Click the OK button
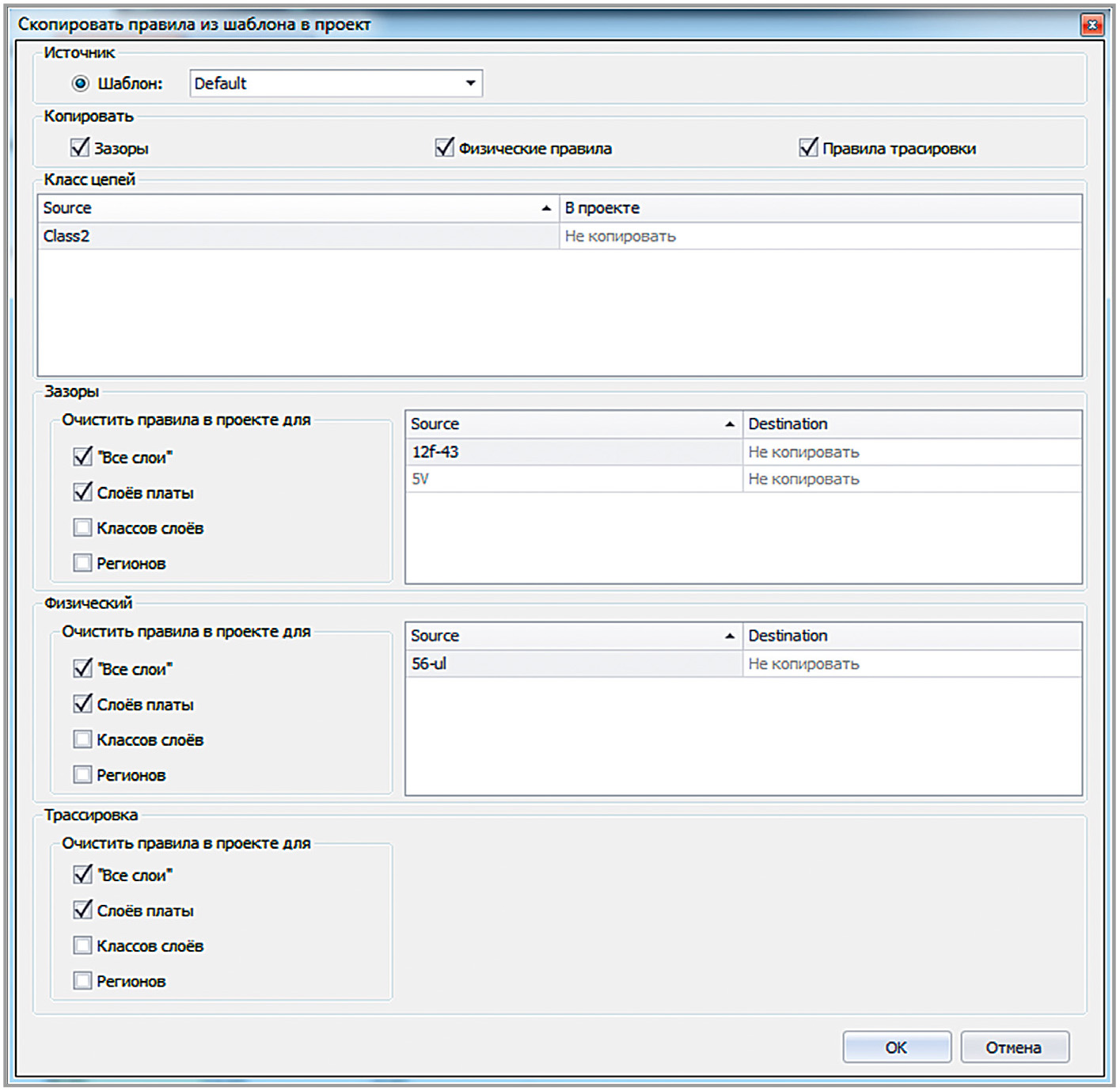The image size is (1120, 1091). 896,1047
